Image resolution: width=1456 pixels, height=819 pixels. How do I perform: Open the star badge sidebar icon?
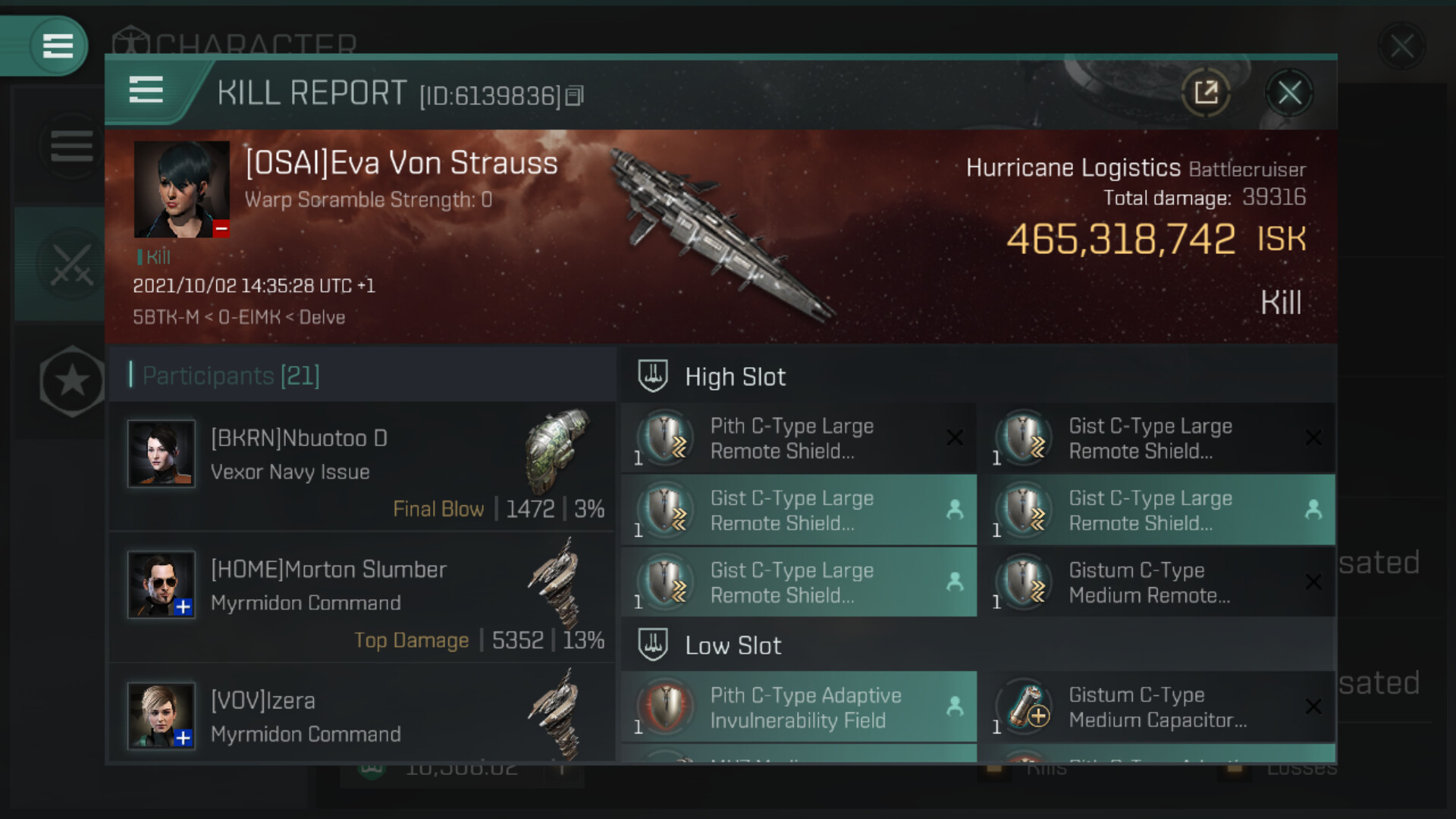(x=72, y=381)
